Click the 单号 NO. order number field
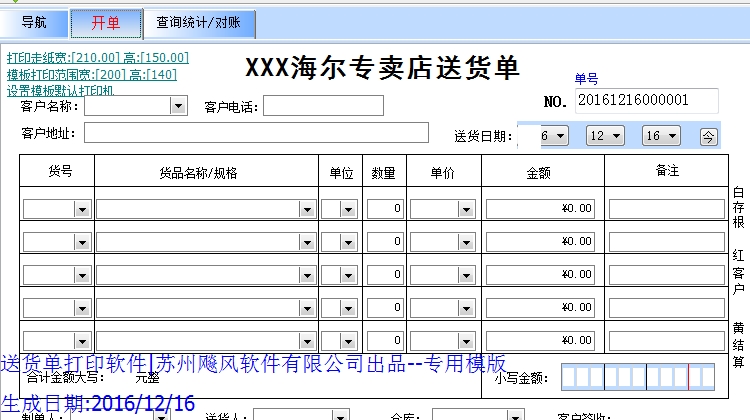This screenshot has width=750, height=420. [646, 100]
